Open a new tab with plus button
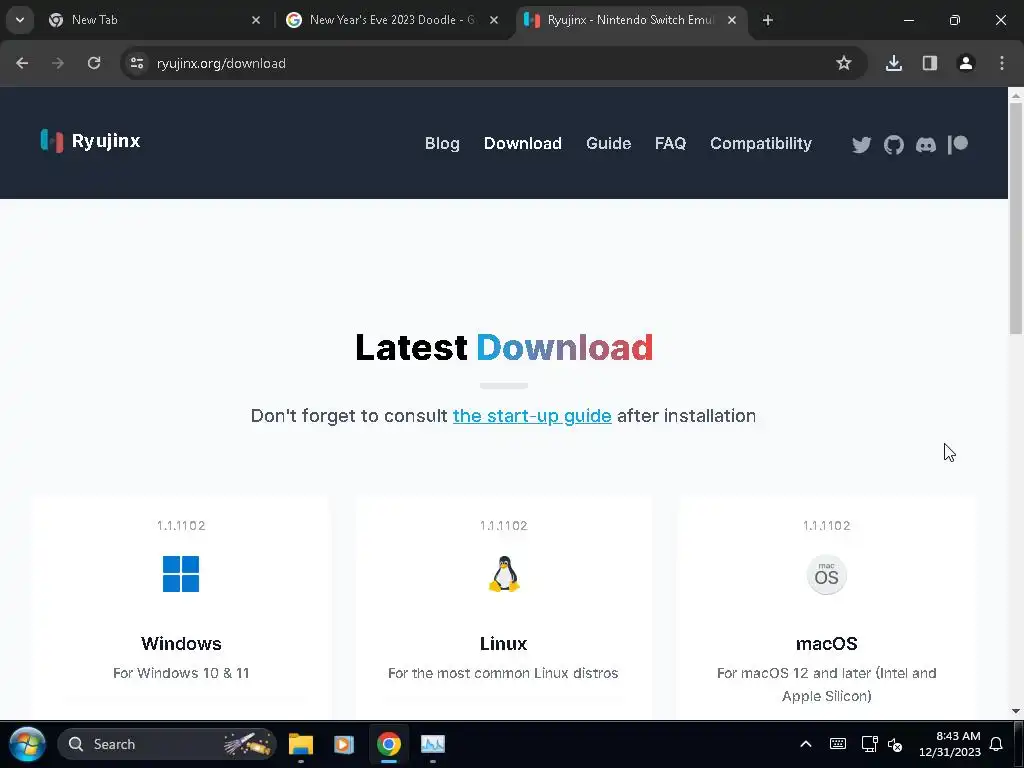Screen dimensions: 1024x768 click(x=767, y=20)
